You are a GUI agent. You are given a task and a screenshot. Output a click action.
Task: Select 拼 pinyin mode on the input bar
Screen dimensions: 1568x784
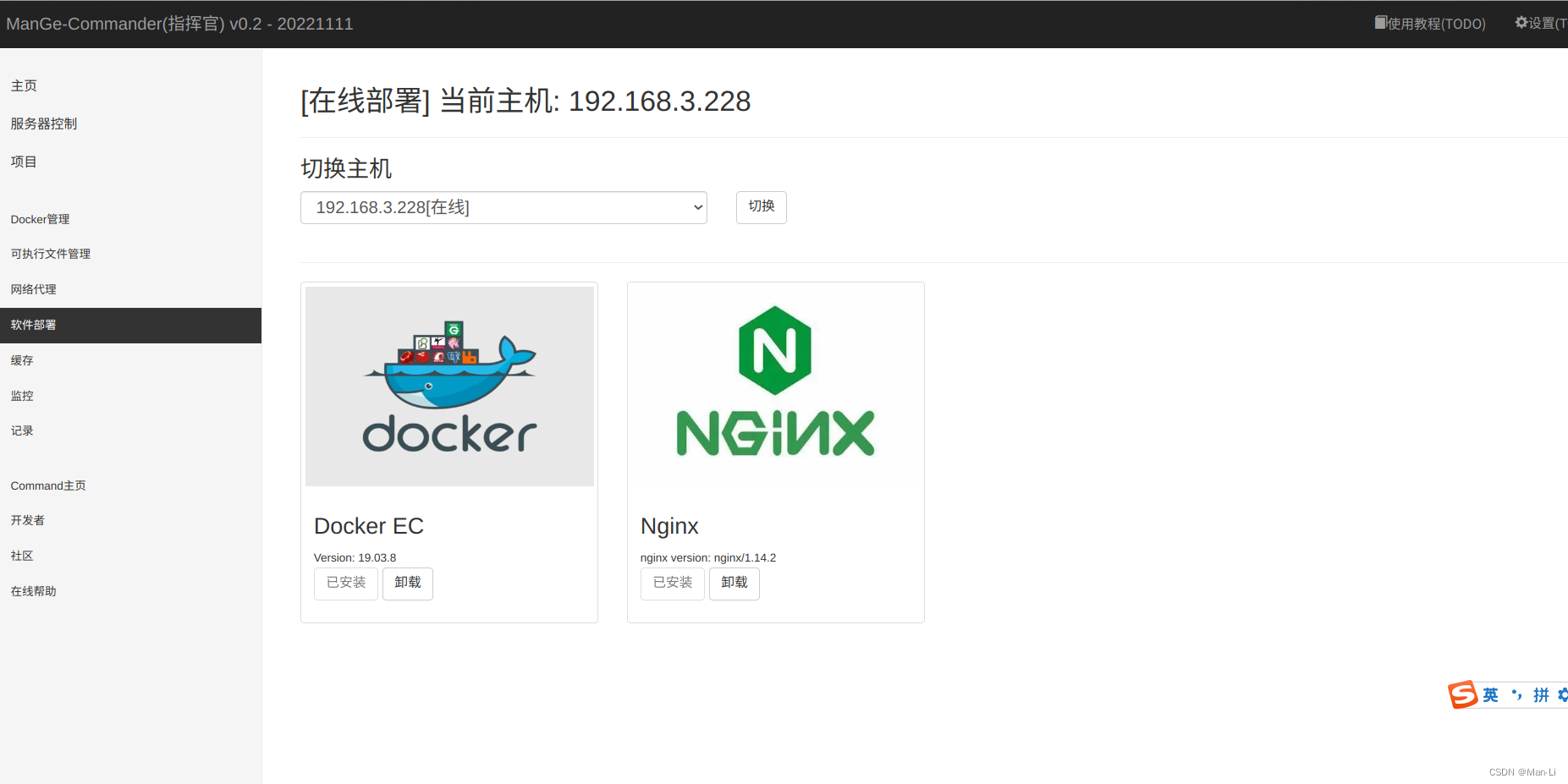1540,694
